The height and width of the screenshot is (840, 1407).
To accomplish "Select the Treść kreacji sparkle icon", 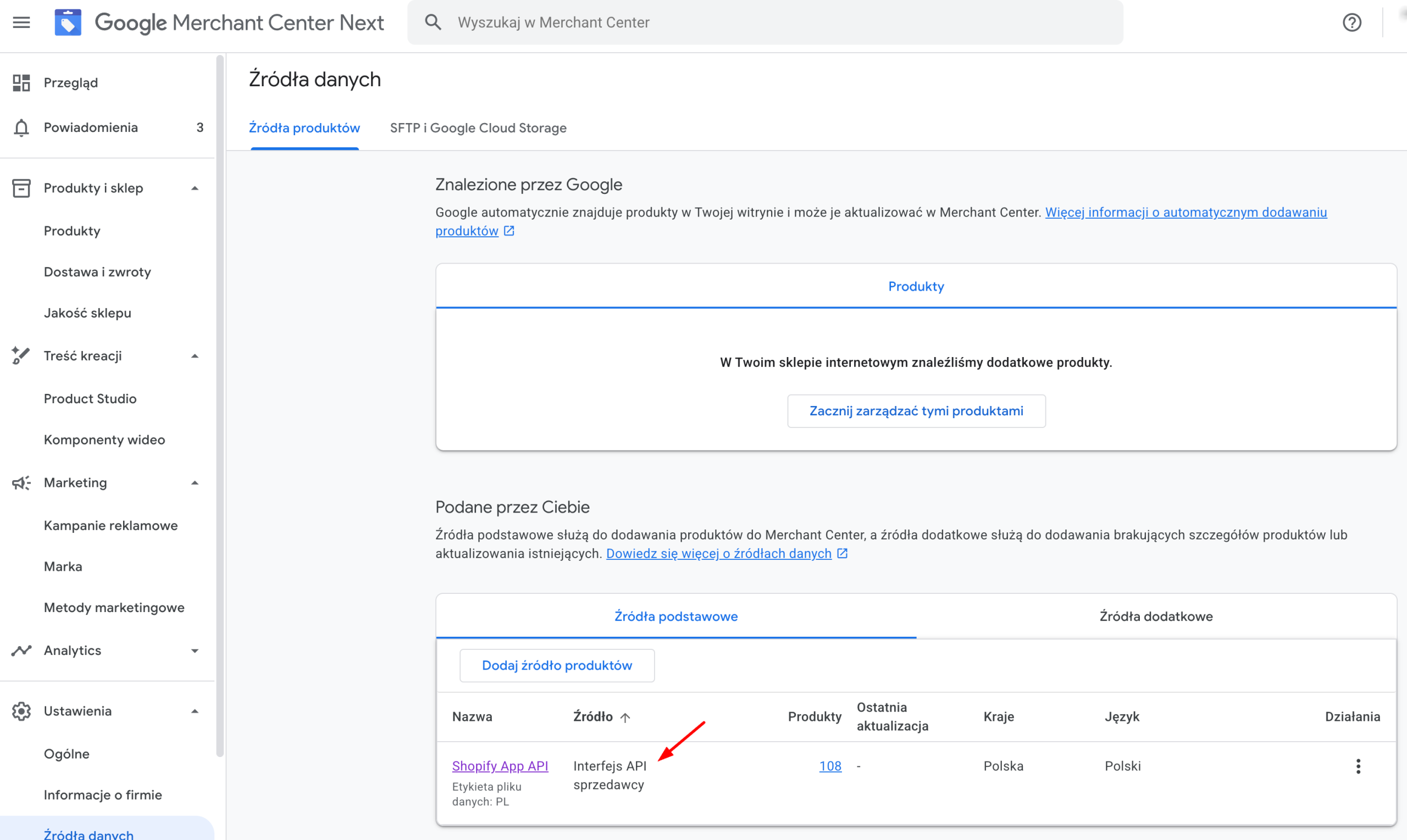I will point(21,355).
